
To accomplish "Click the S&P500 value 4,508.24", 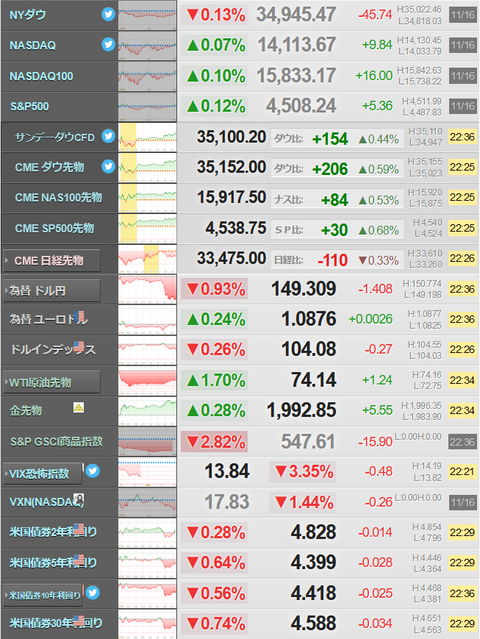I will coord(301,106).
